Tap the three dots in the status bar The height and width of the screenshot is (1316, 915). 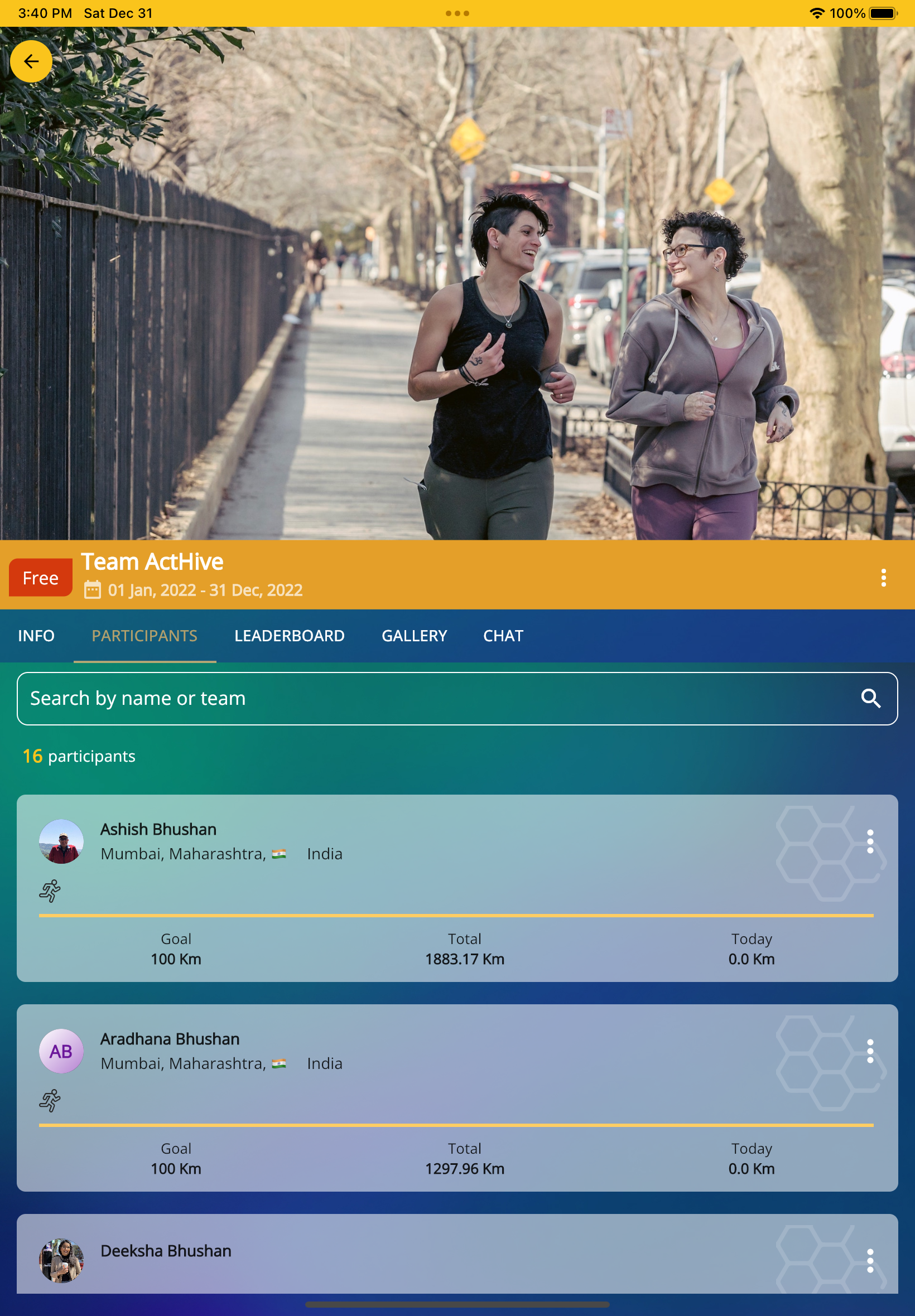[457, 13]
